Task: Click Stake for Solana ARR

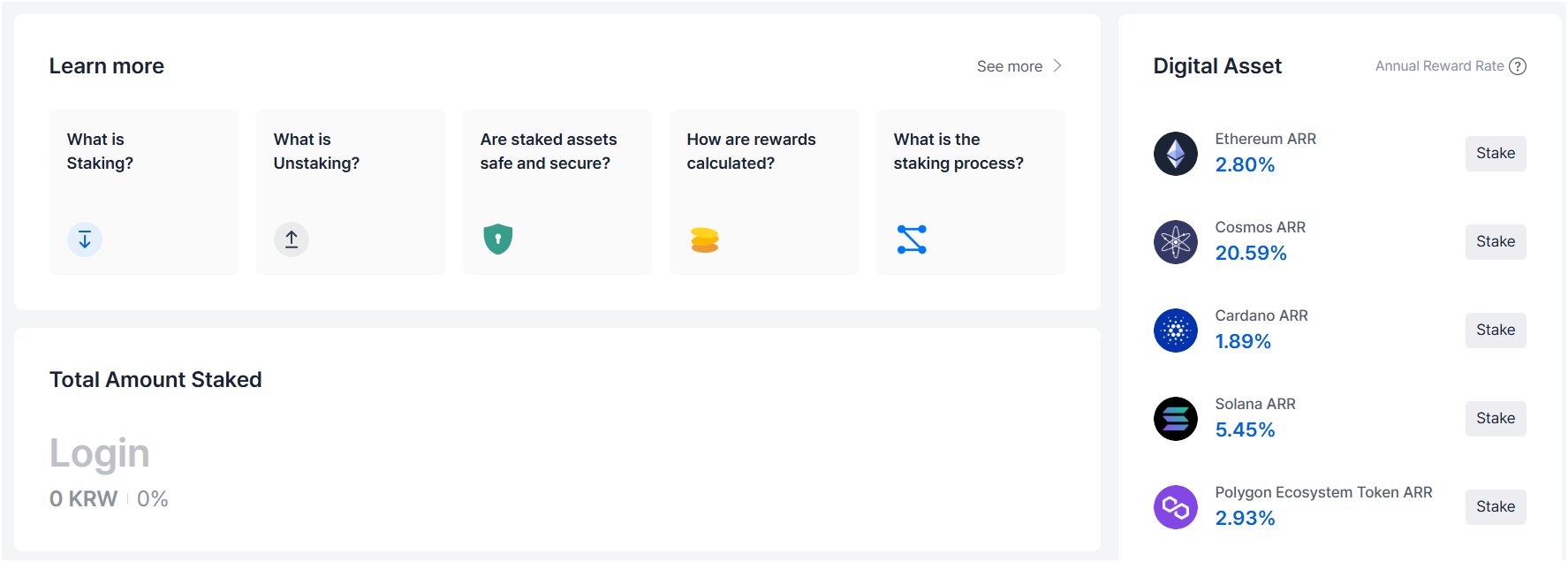Action: pyautogui.click(x=1495, y=419)
